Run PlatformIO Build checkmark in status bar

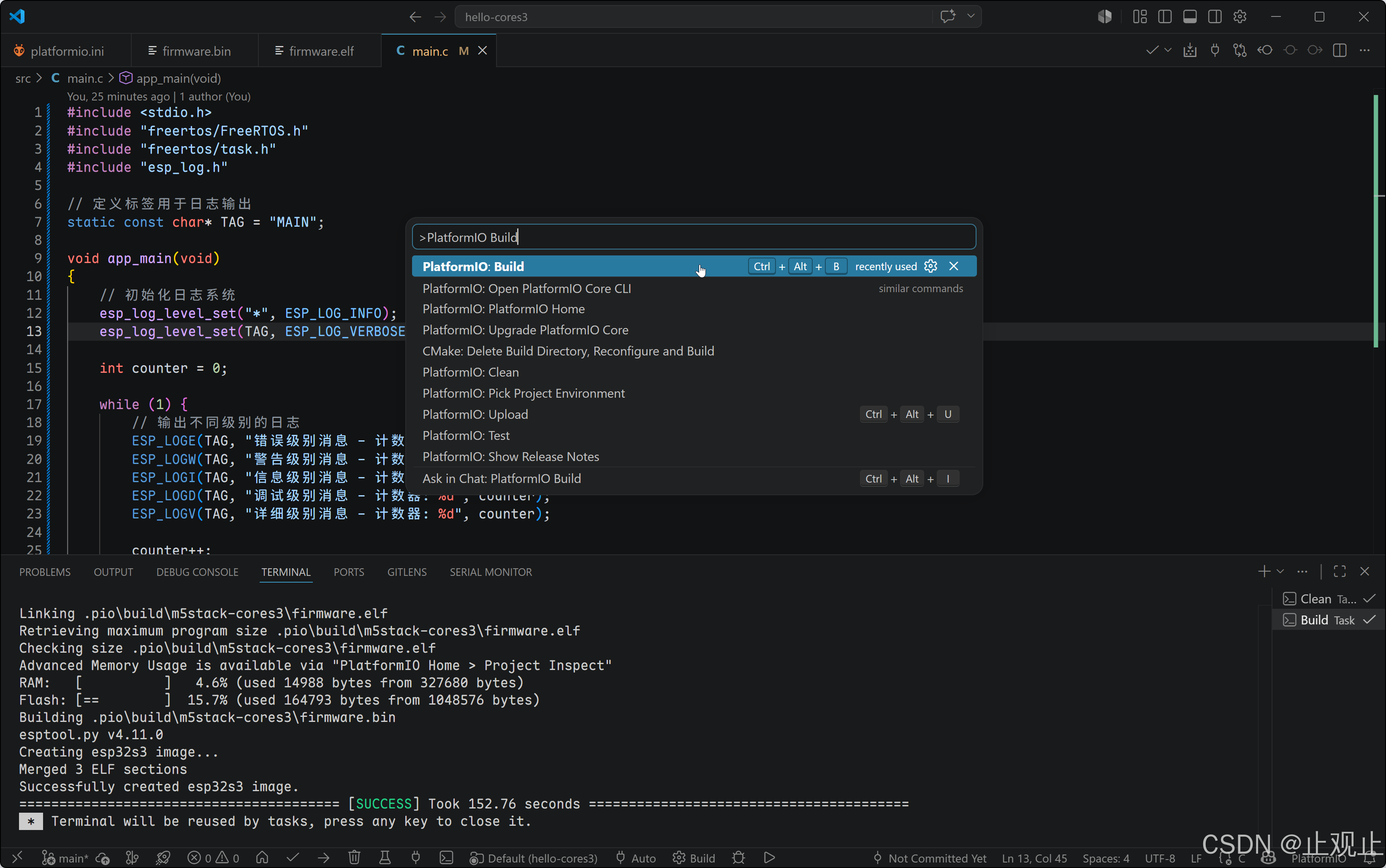[293, 858]
